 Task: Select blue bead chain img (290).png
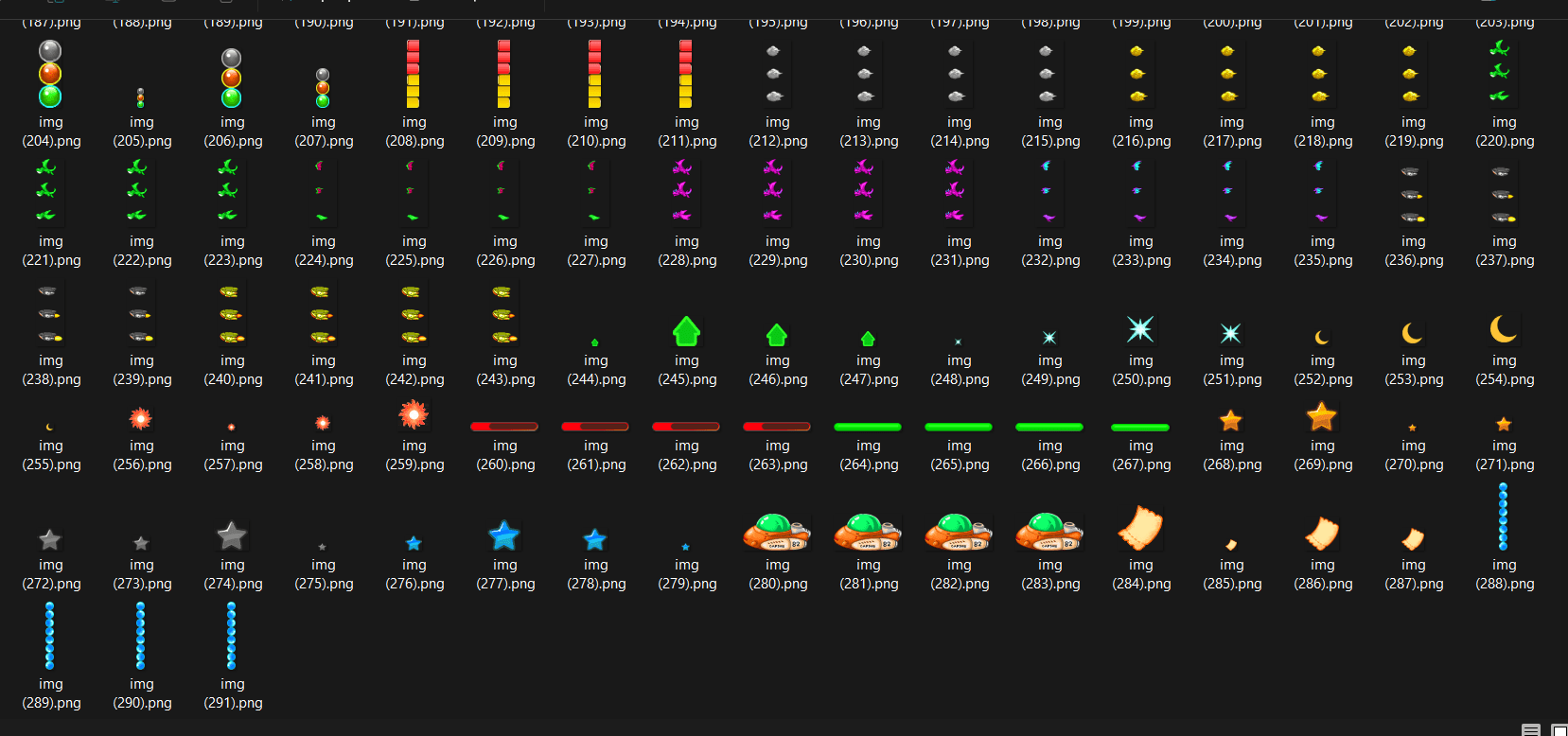tap(140, 636)
